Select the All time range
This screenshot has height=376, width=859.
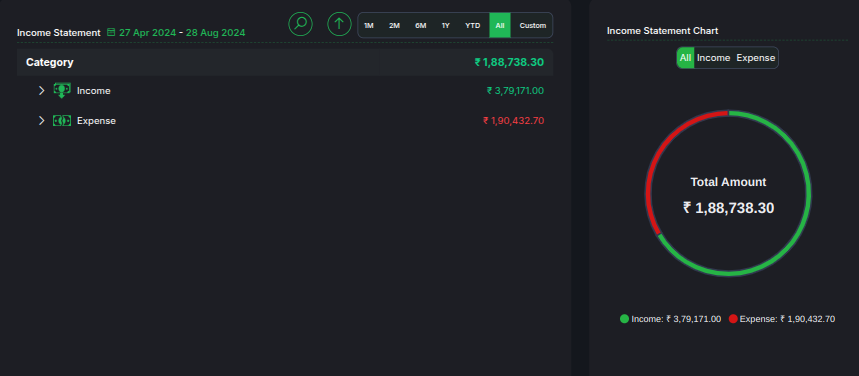(x=500, y=25)
